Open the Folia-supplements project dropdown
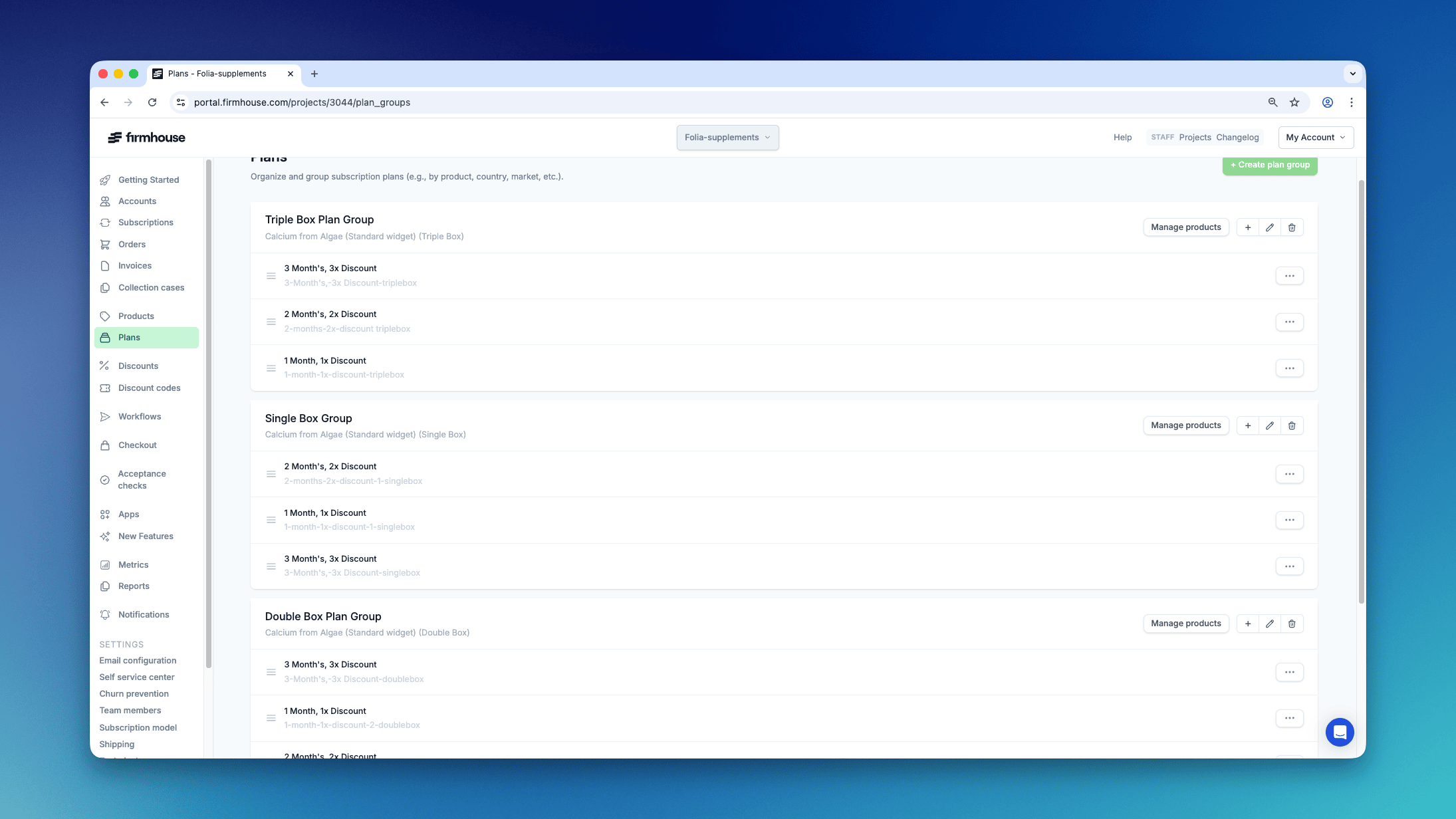Screen dimensions: 1456x819 pyautogui.click(x=727, y=138)
